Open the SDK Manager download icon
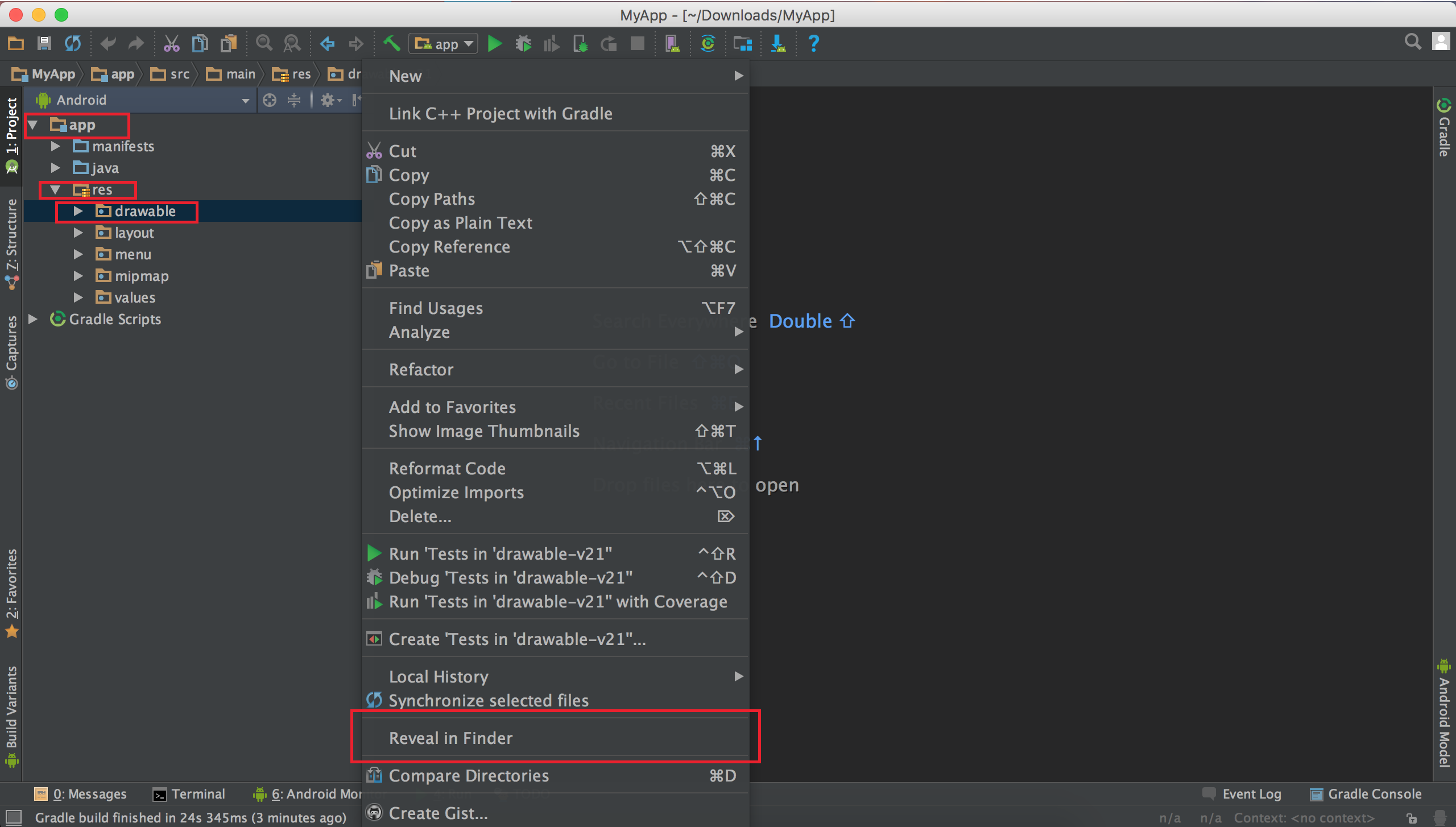The height and width of the screenshot is (827, 1456). tap(778, 44)
